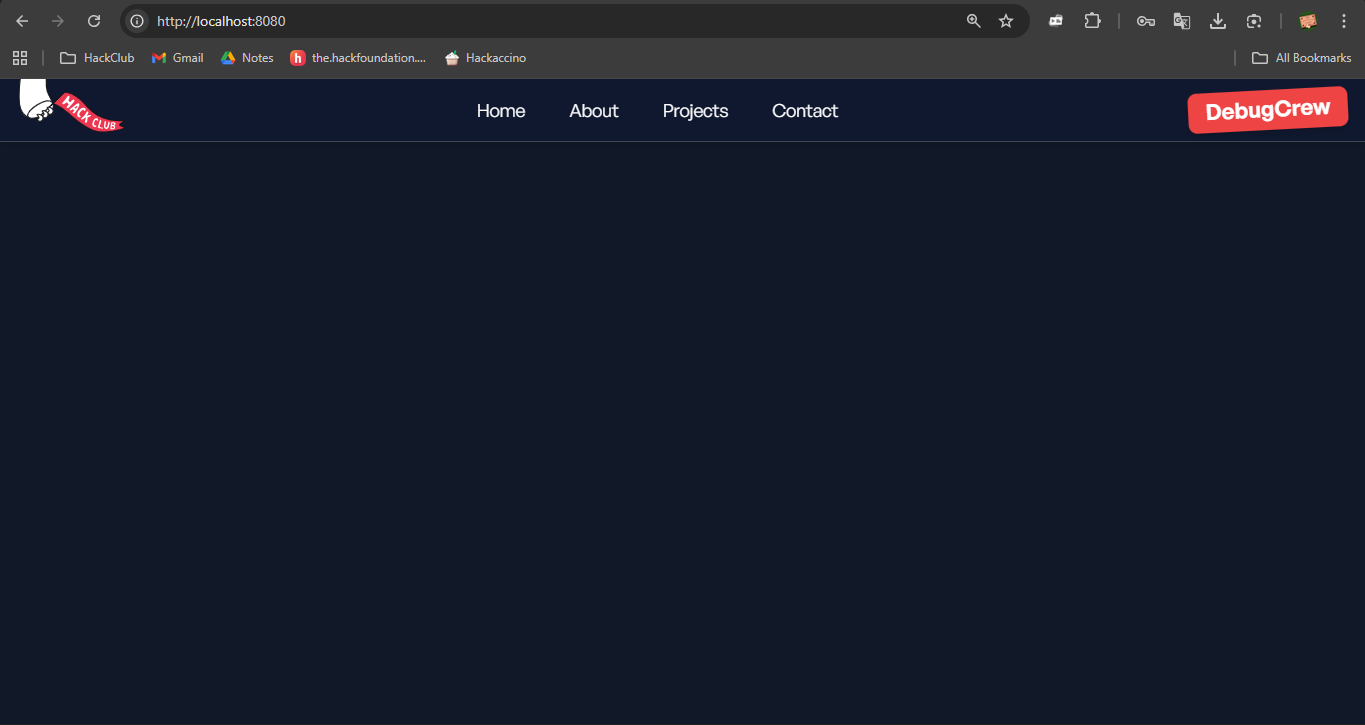Image resolution: width=1365 pixels, height=725 pixels.
Task: Navigate to the About page
Action: point(594,111)
